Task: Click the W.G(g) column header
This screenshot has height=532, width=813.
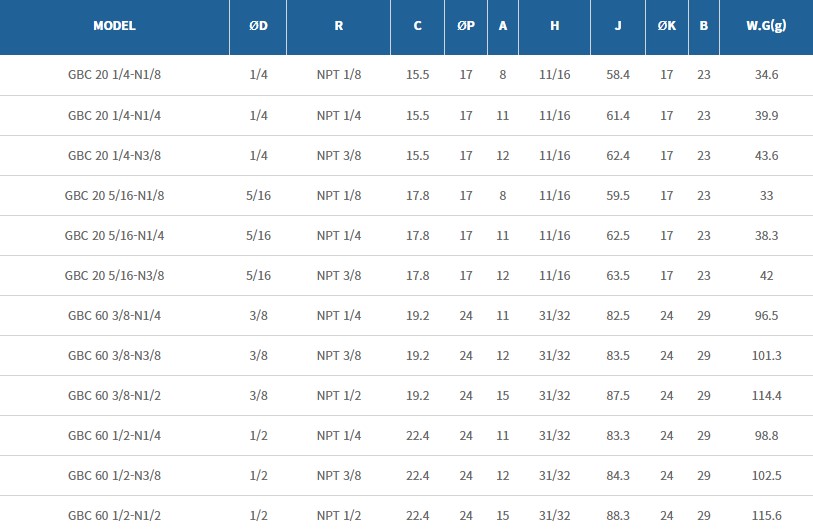Action: click(x=766, y=26)
